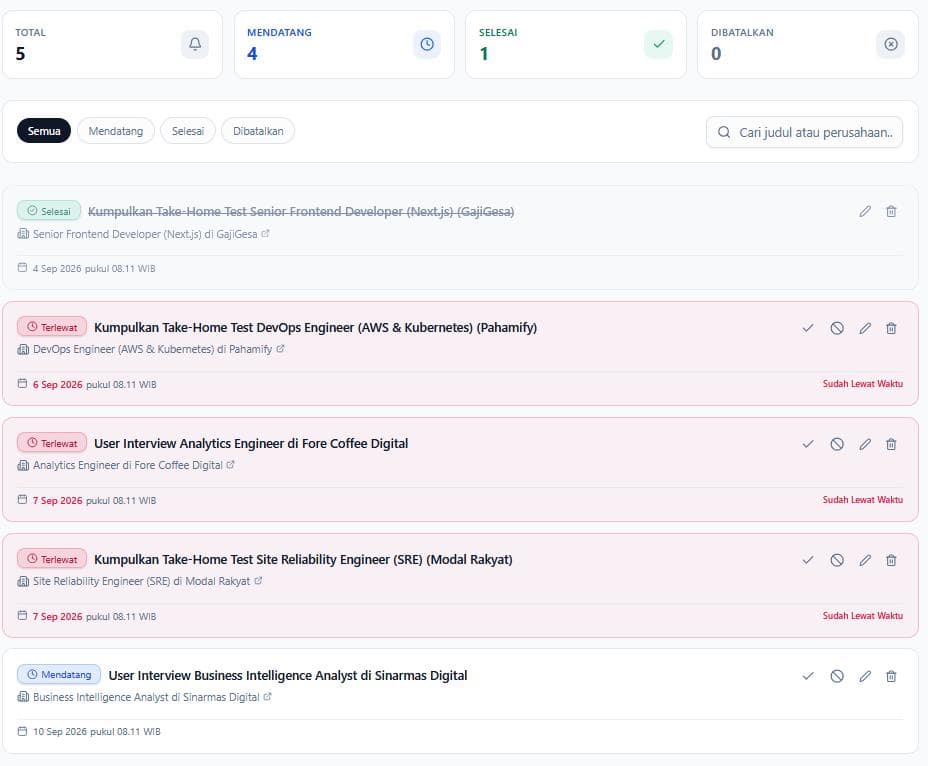Click the Cari judul atau perusahaan search field
The image size is (928, 766).
point(804,132)
